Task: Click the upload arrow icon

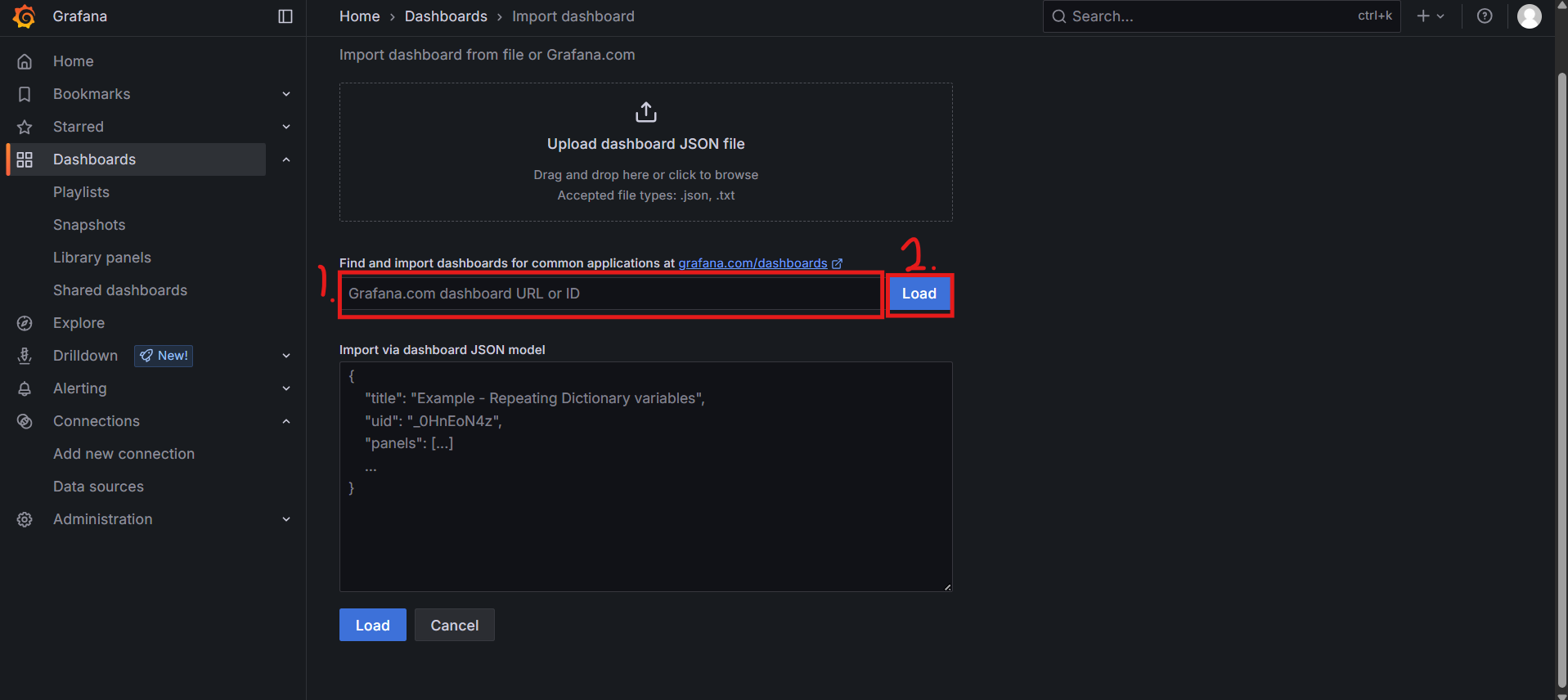Action: 646,112
